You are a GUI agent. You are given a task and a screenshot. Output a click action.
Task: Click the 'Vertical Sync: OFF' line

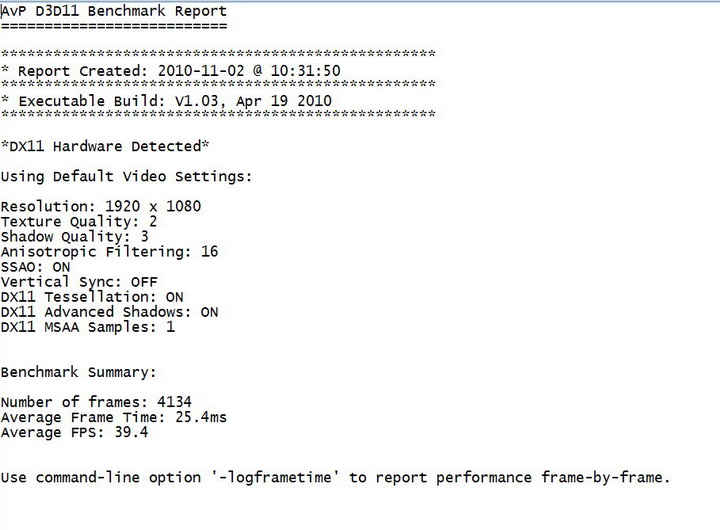click(79, 282)
